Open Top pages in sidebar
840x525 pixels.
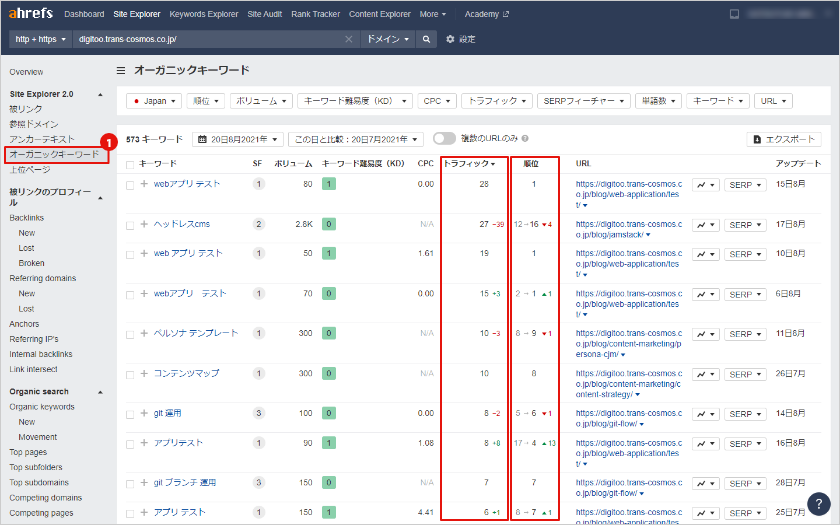pos(28,452)
